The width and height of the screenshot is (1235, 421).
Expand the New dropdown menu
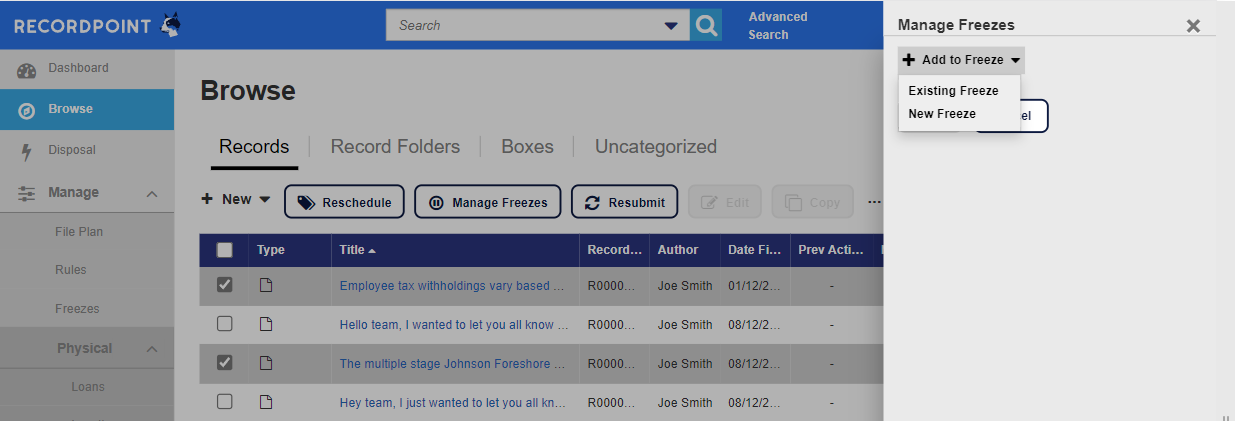click(x=236, y=200)
